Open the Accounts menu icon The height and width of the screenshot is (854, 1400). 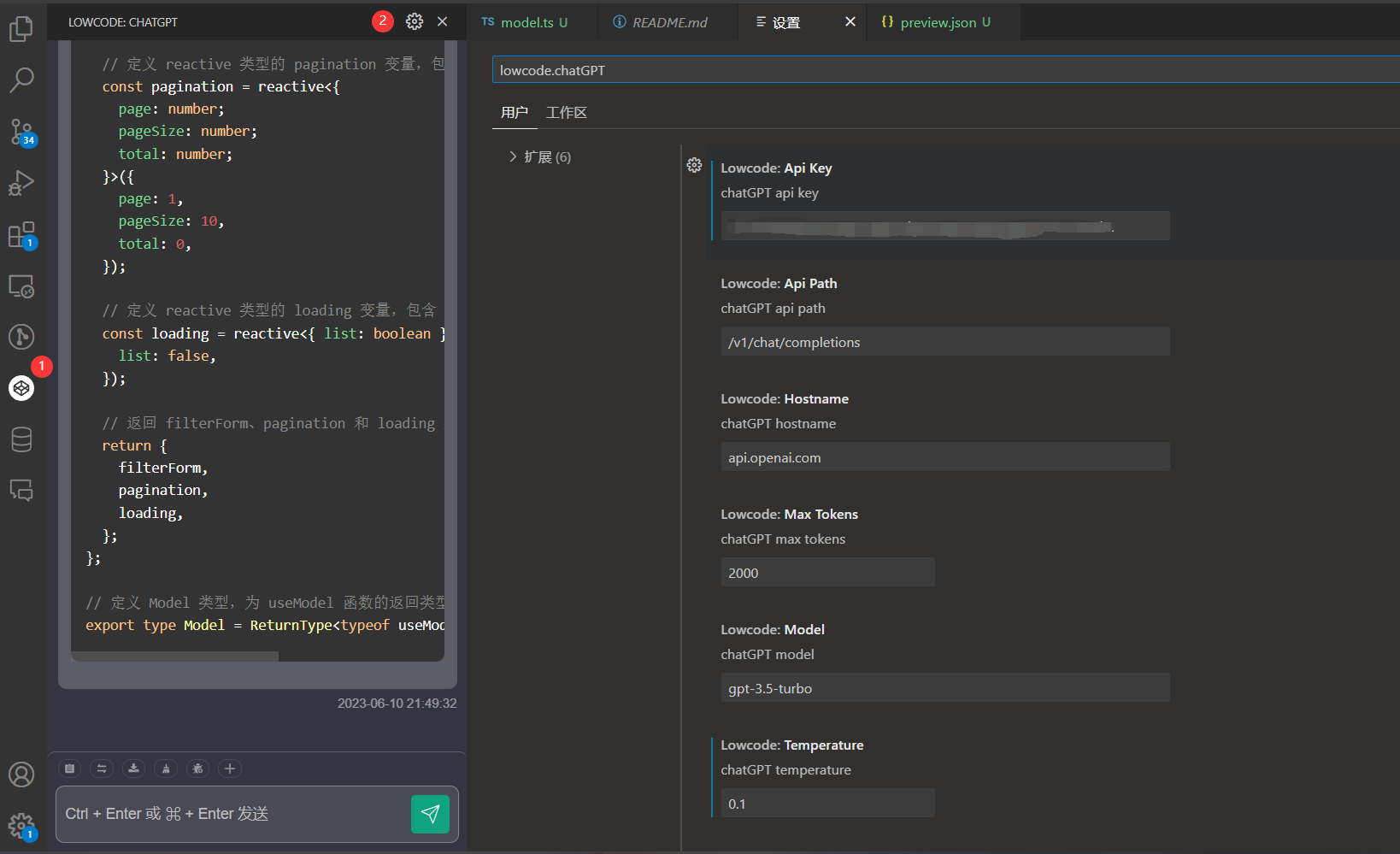tap(21, 774)
